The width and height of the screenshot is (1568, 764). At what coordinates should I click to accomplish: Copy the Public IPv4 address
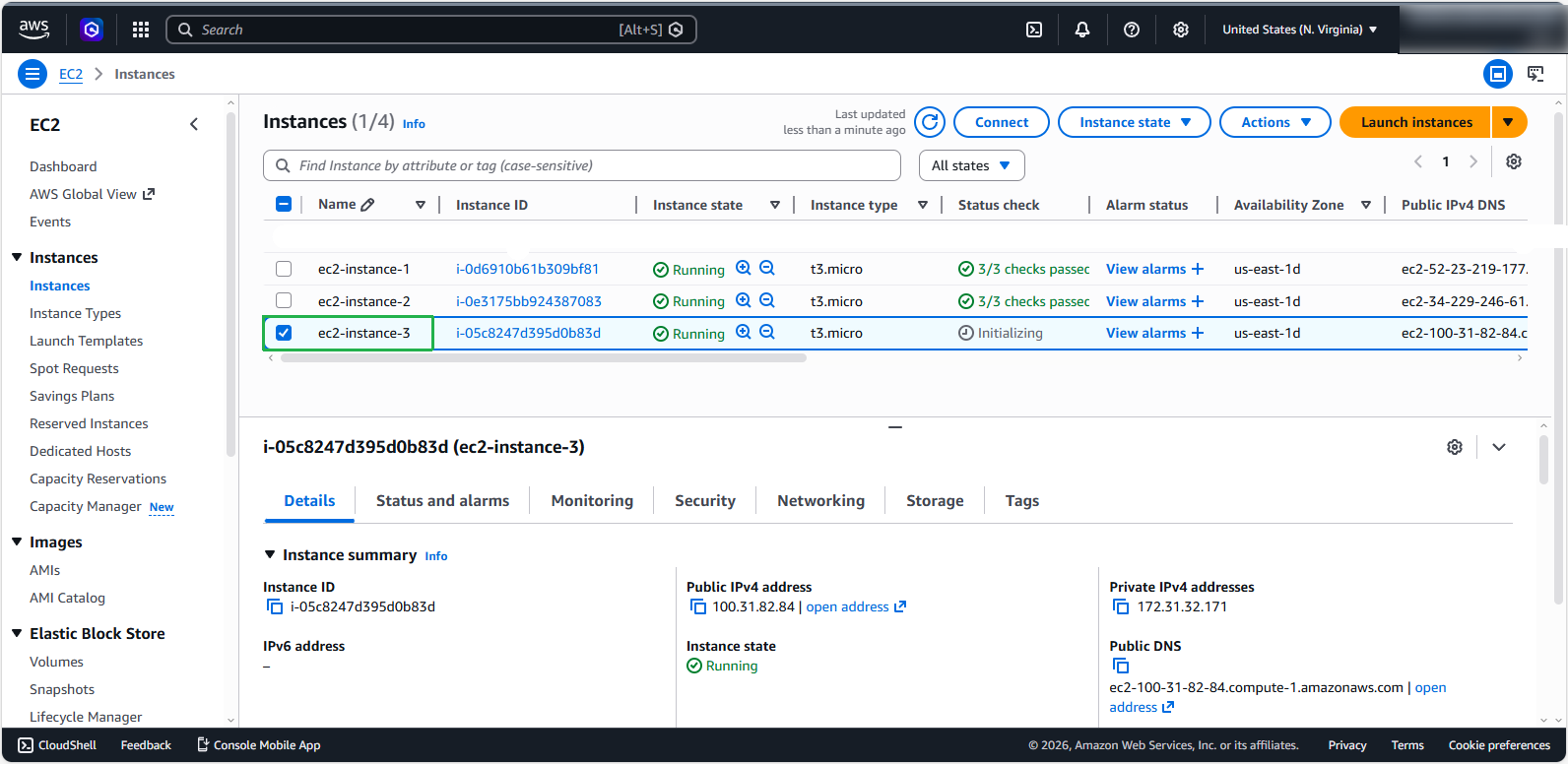tap(698, 606)
